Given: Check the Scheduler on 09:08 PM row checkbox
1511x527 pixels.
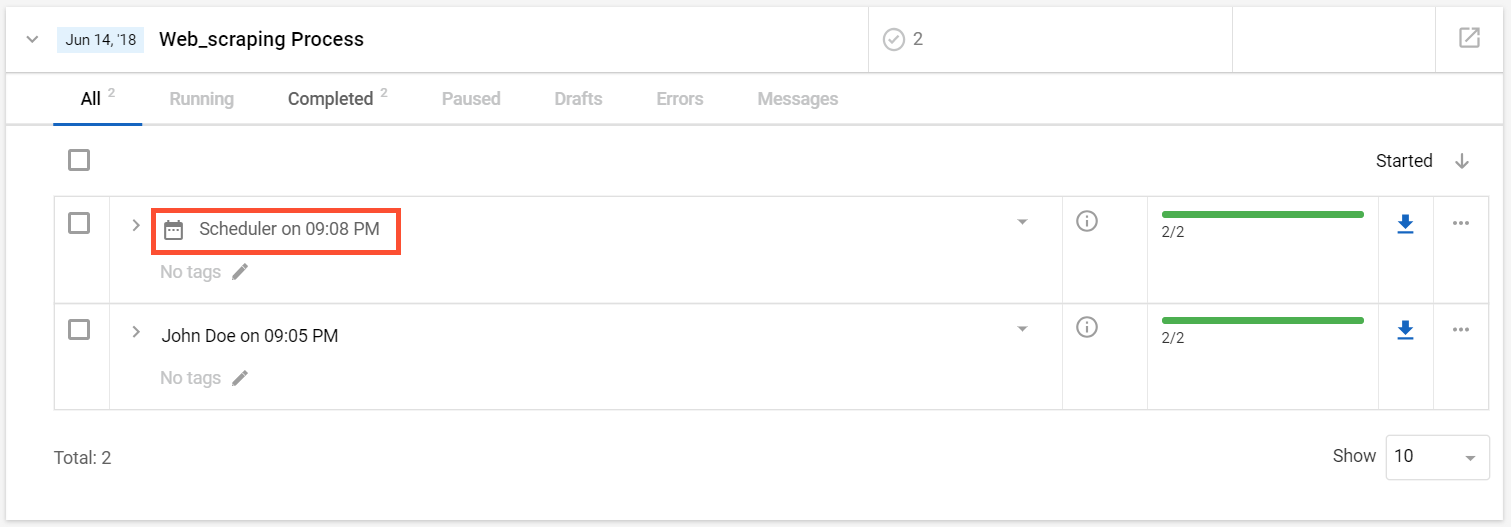Looking at the screenshot, I should (79, 223).
